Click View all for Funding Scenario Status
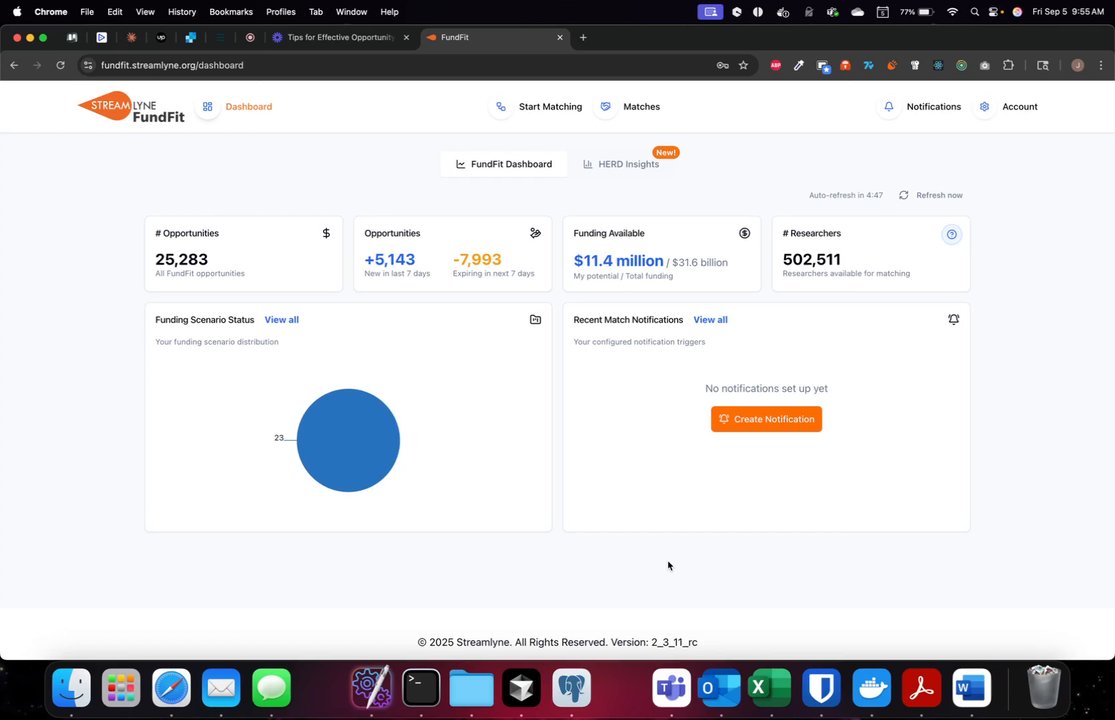Image resolution: width=1115 pixels, height=720 pixels. [x=282, y=320]
